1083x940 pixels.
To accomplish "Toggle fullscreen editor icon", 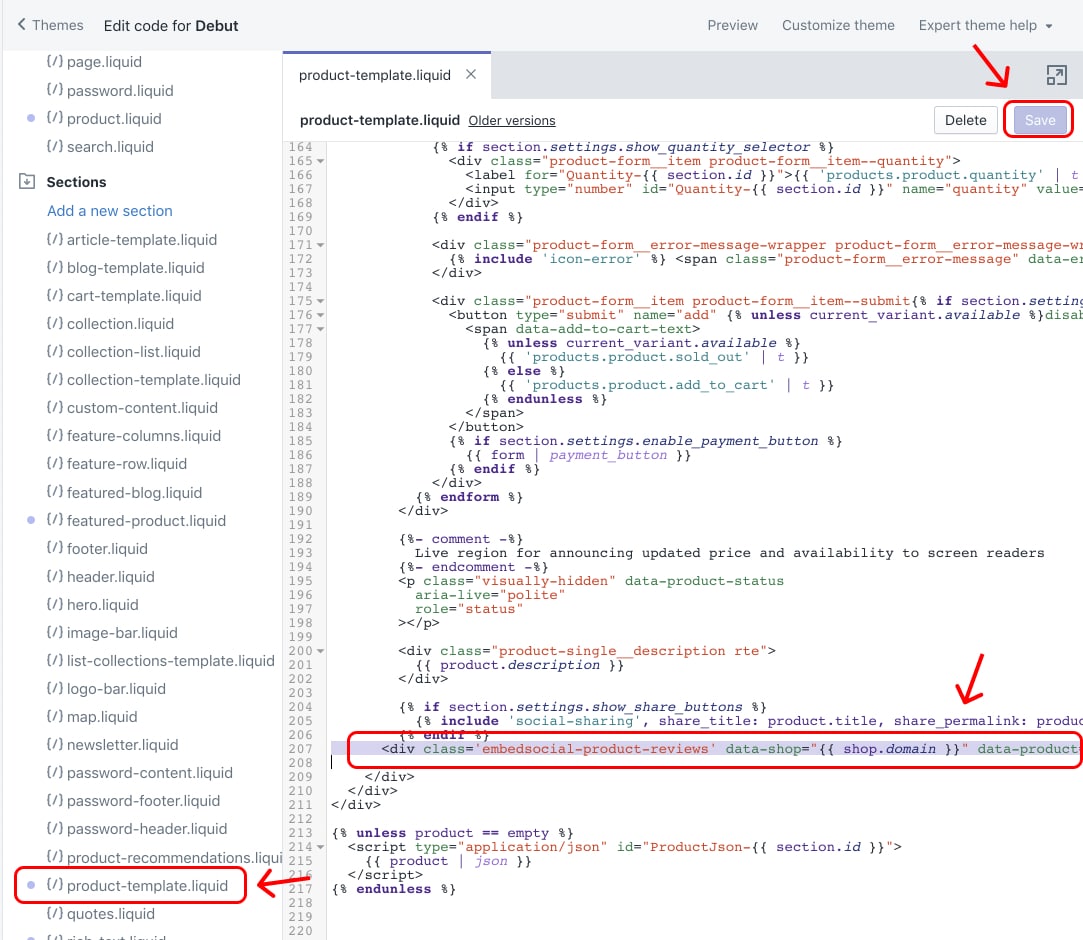I will [x=1056, y=75].
